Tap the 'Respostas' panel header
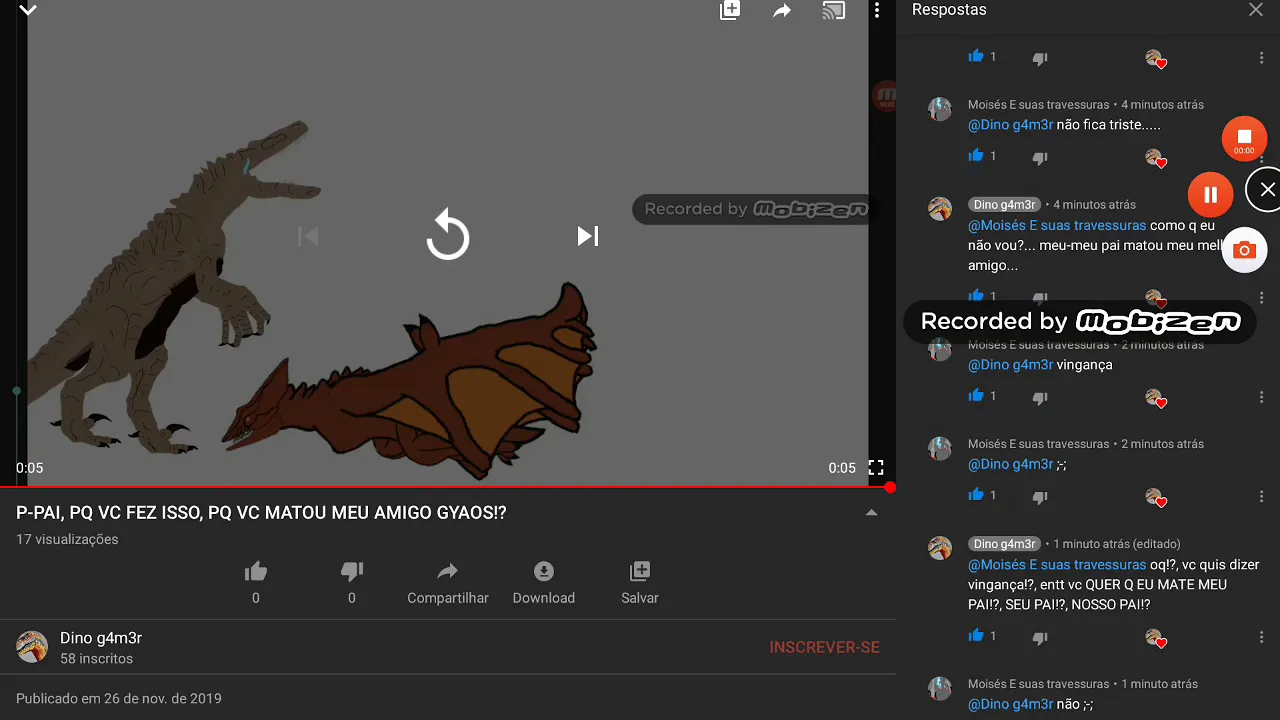 coord(949,10)
